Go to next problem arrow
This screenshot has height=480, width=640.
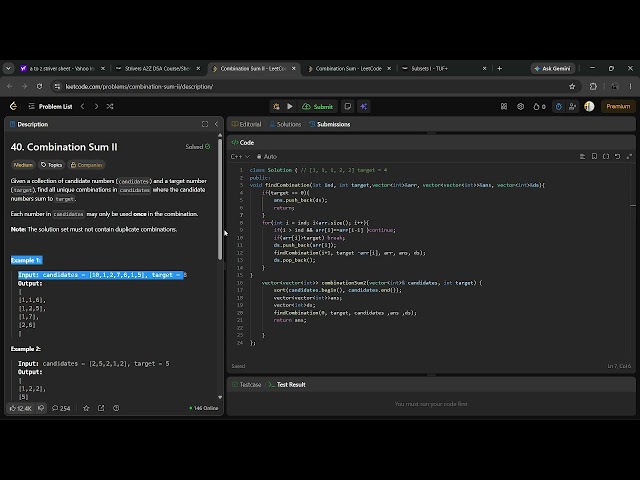(x=96, y=107)
